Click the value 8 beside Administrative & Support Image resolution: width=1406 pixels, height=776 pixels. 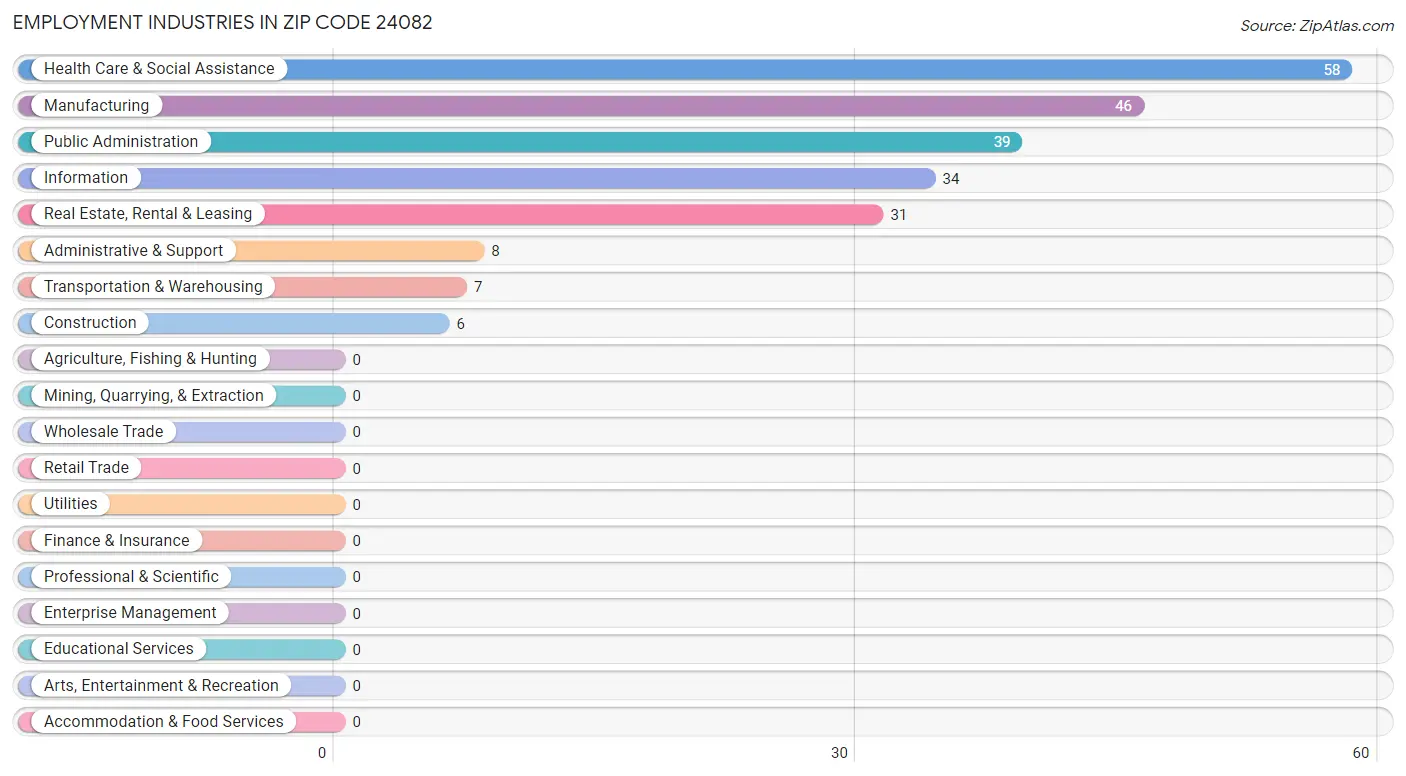(x=496, y=251)
